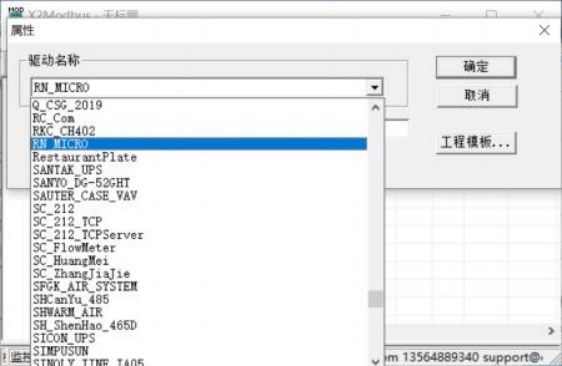This screenshot has height=366, width=562.
Task: Choose RestaurantPlate driver
Action: click(199, 157)
